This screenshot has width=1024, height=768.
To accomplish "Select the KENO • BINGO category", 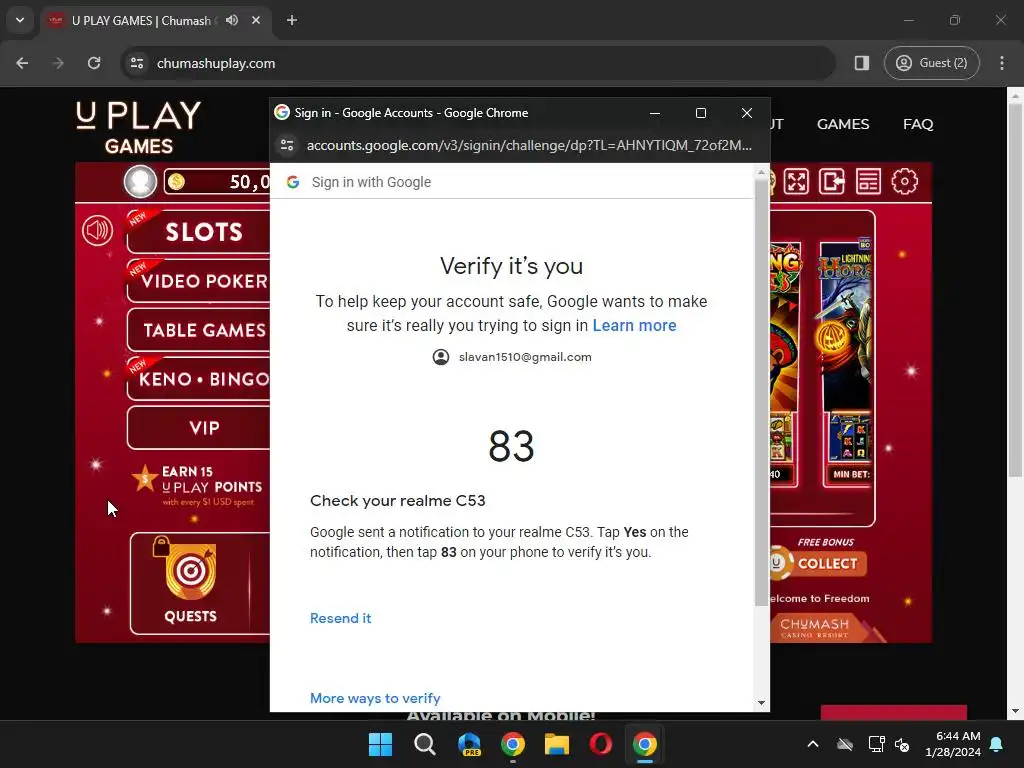I will [x=199, y=379].
